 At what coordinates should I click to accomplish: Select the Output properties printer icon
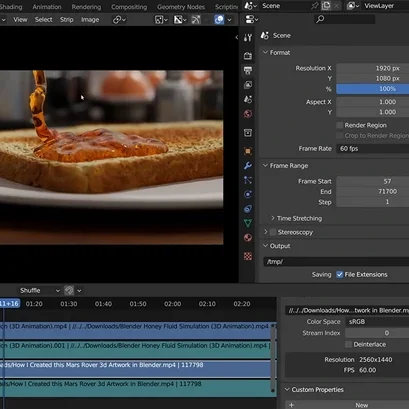pyautogui.click(x=248, y=70)
